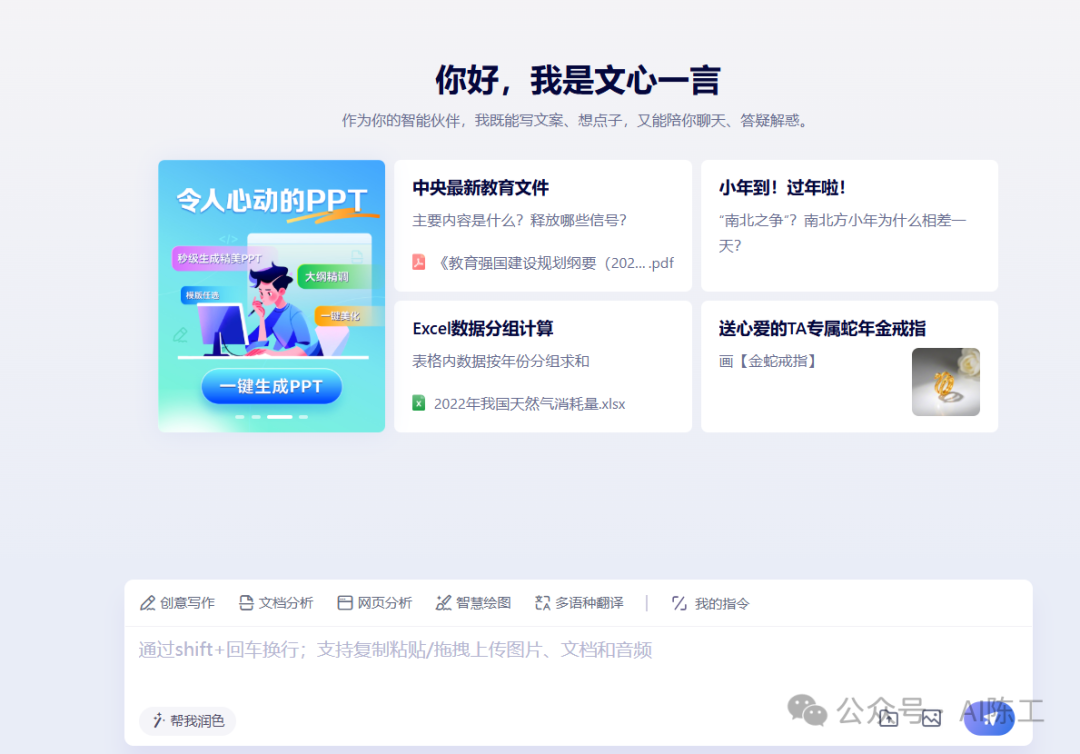Click the active wide carousel indicator
This screenshot has width=1080, height=754.
[x=280, y=417]
